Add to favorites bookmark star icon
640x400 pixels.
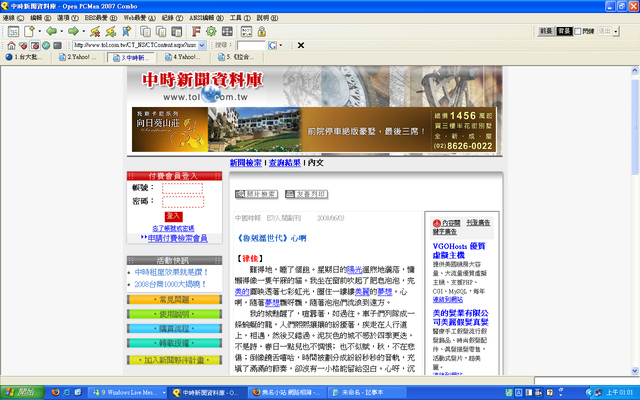click(x=127, y=31)
